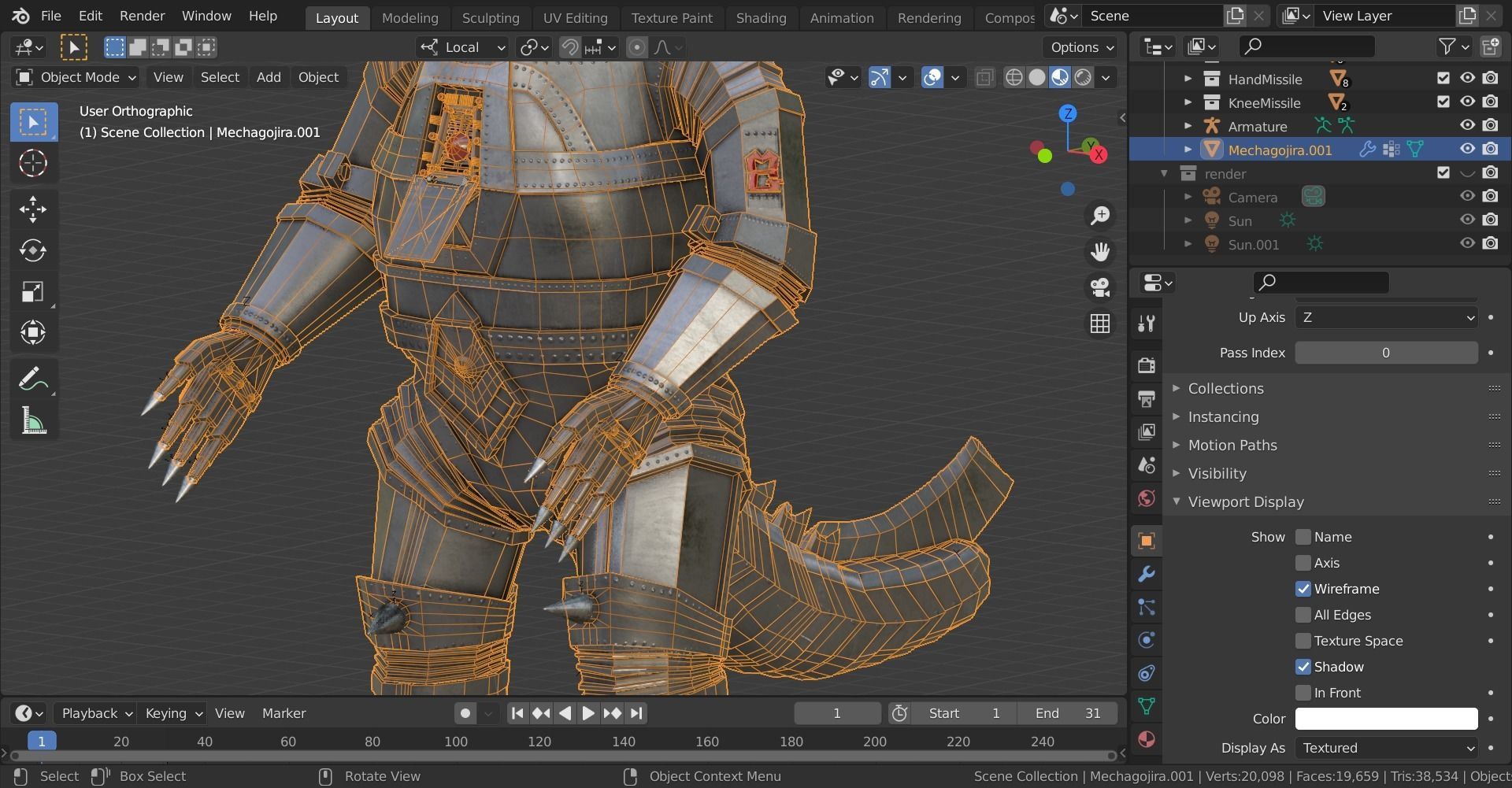Open the Tool settings tab icon

(x=1147, y=324)
